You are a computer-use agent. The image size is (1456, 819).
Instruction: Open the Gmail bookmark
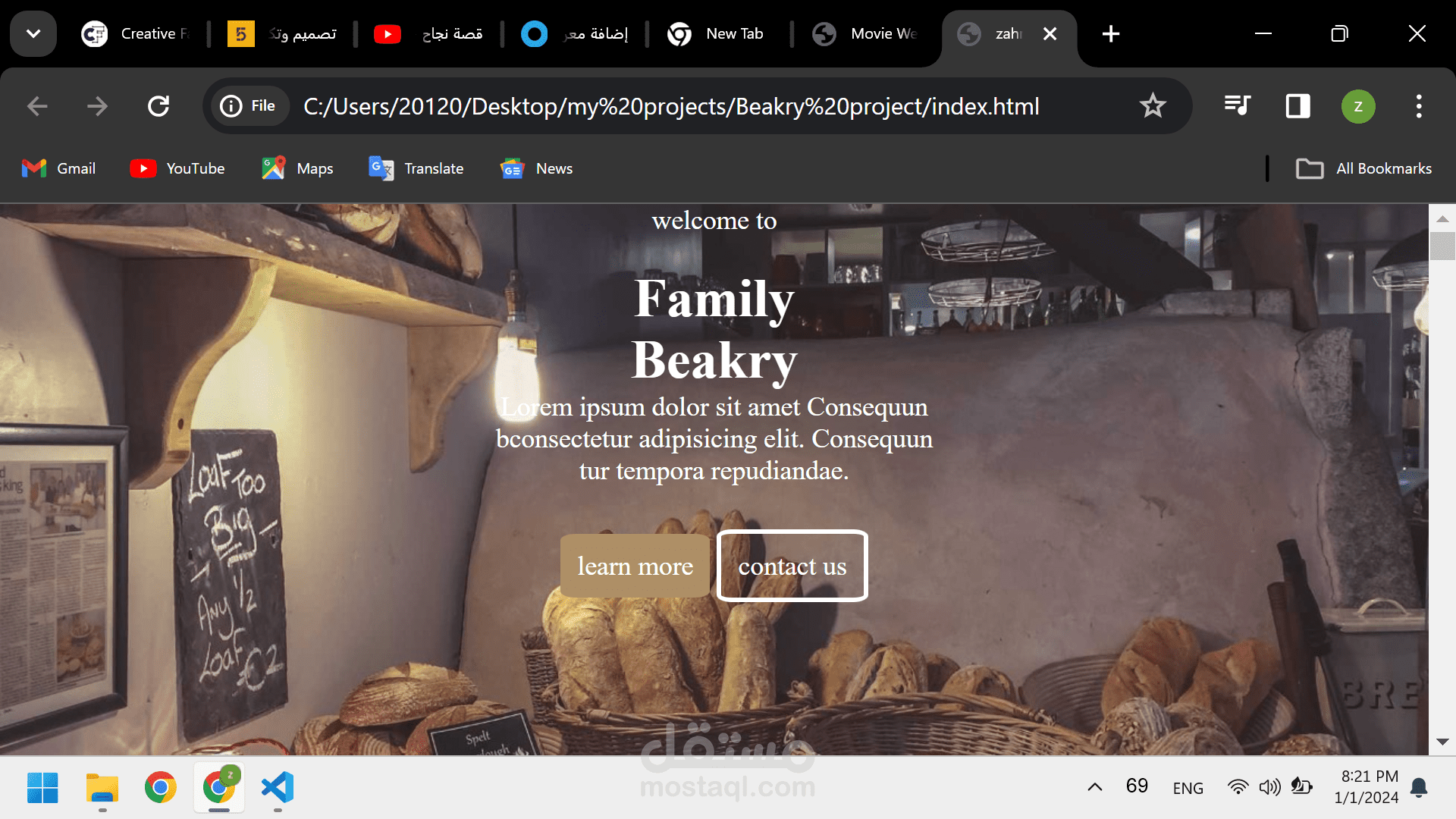point(59,168)
